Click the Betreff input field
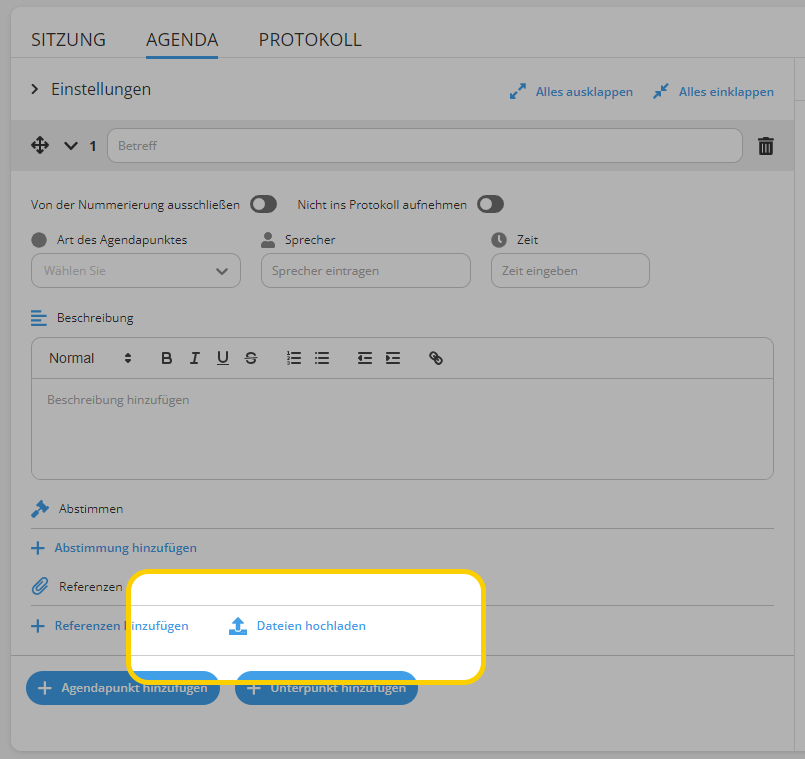The image size is (805, 759). pyautogui.click(x=425, y=146)
